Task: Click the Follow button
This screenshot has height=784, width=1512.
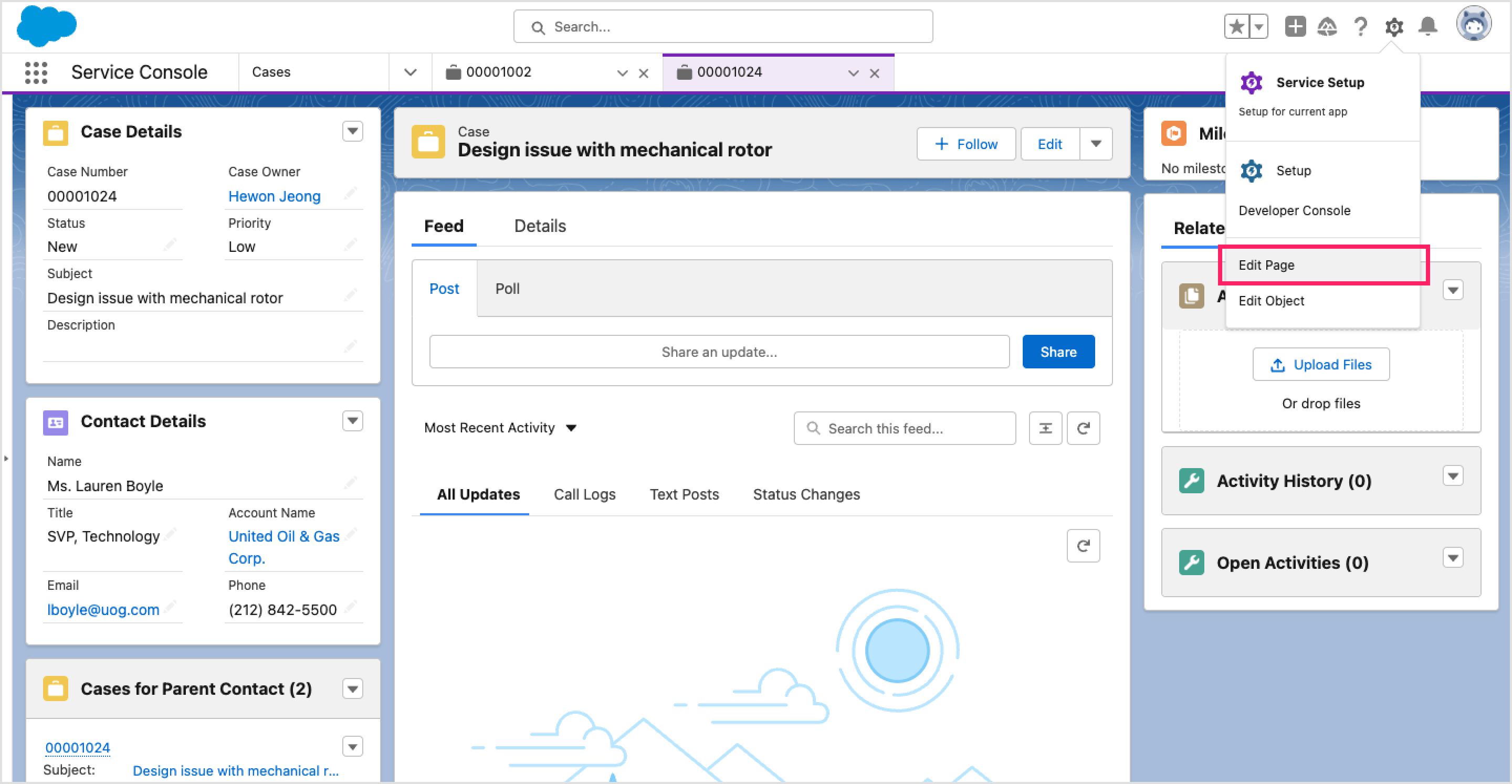Action: (965, 144)
